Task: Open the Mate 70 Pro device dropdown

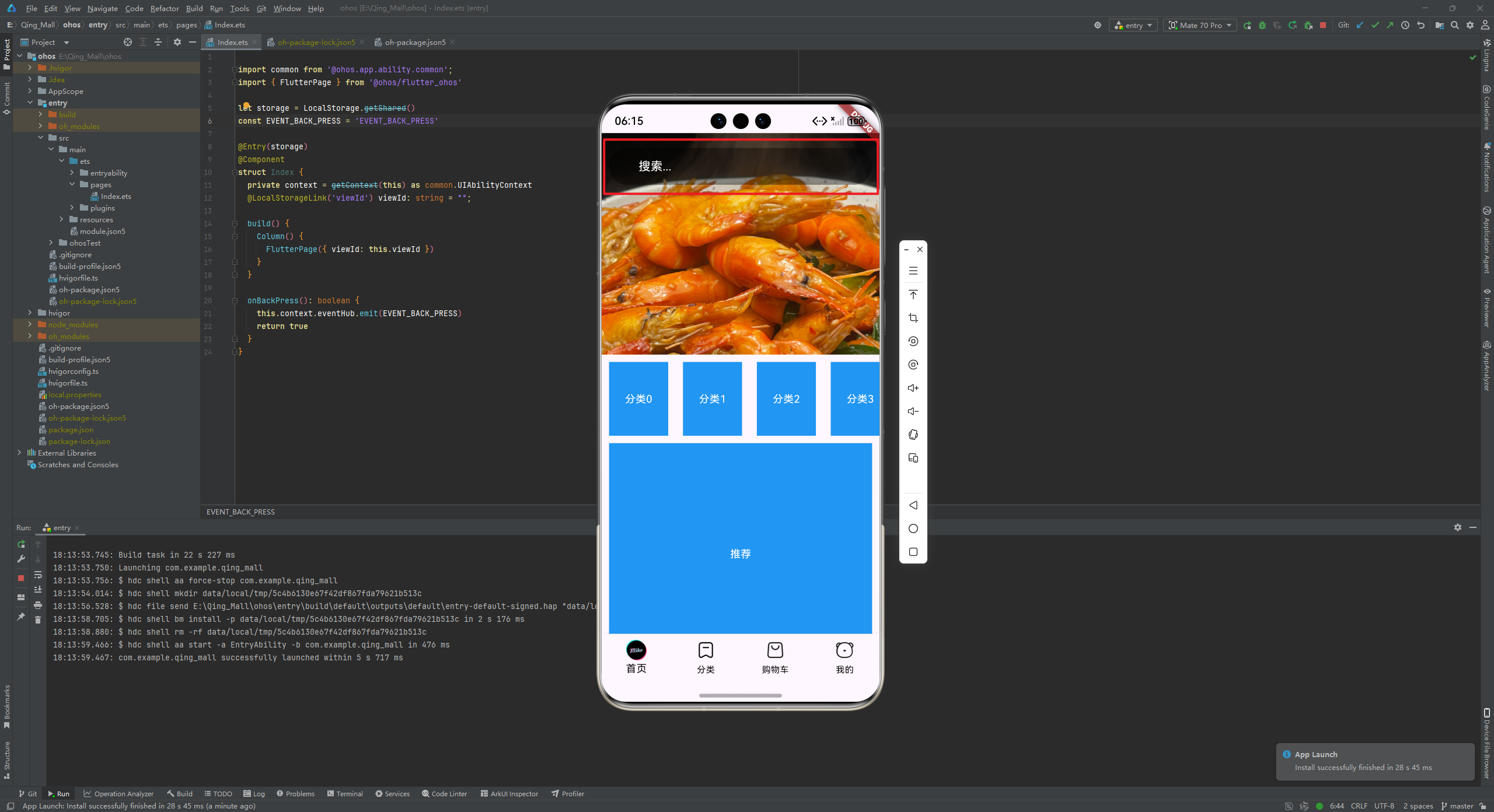Action: pos(1200,25)
